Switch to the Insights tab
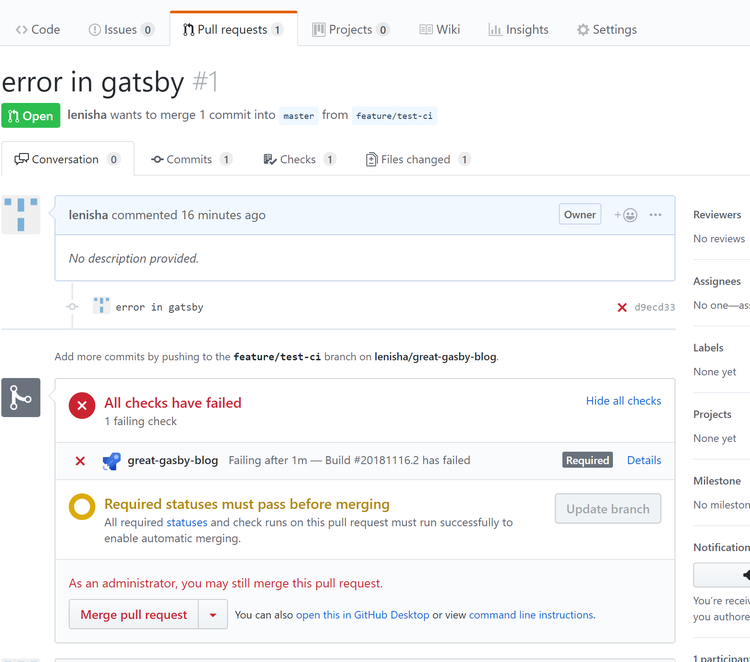The height and width of the screenshot is (662, 750). point(518,30)
